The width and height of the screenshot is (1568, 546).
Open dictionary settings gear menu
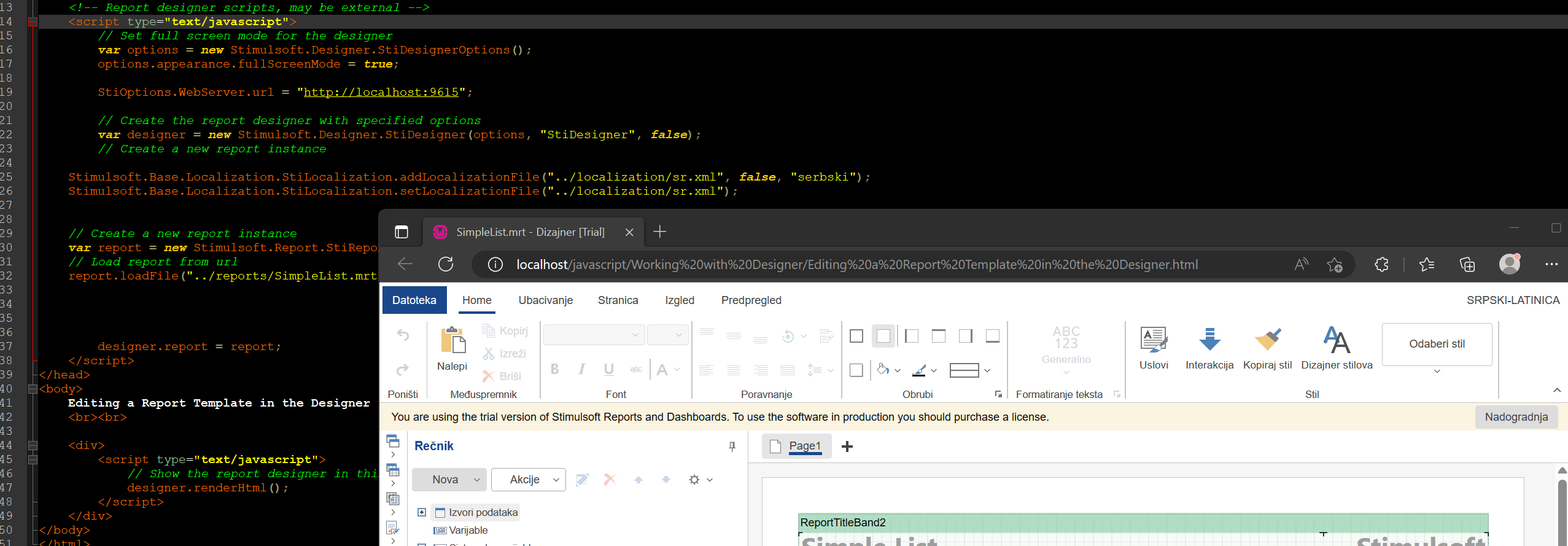tap(700, 480)
